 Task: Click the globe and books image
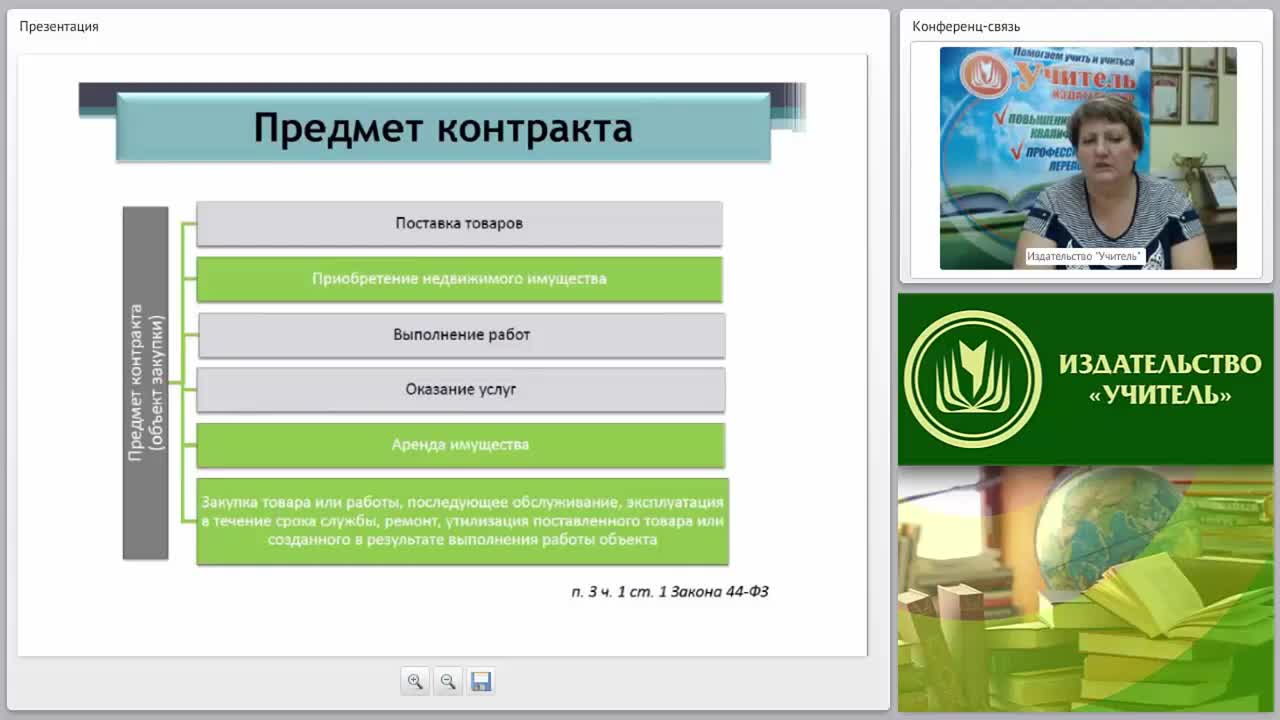(1086, 589)
